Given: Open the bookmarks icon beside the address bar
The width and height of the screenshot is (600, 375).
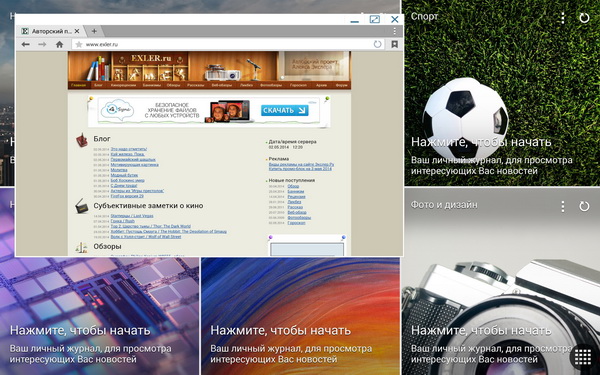Looking at the screenshot, I should click(395, 44).
